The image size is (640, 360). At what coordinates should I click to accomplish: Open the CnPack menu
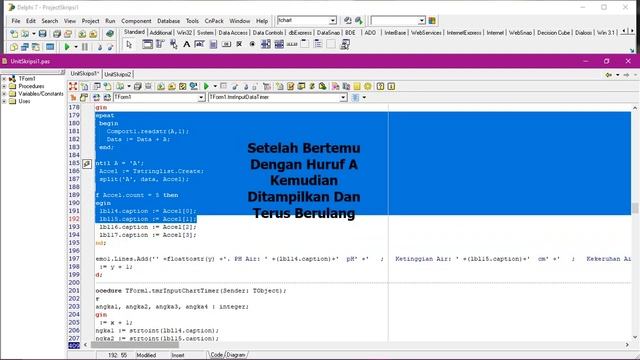coord(214,21)
